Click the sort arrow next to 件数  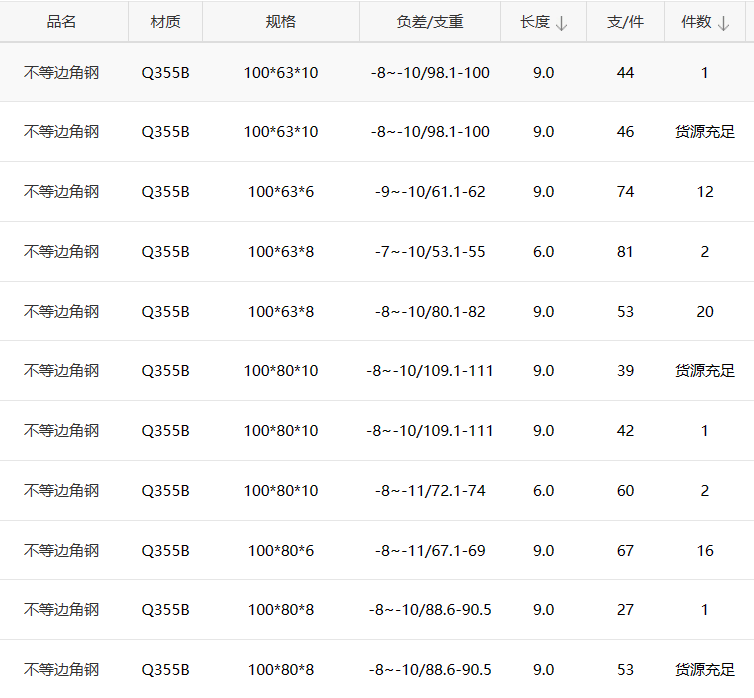coord(723,23)
